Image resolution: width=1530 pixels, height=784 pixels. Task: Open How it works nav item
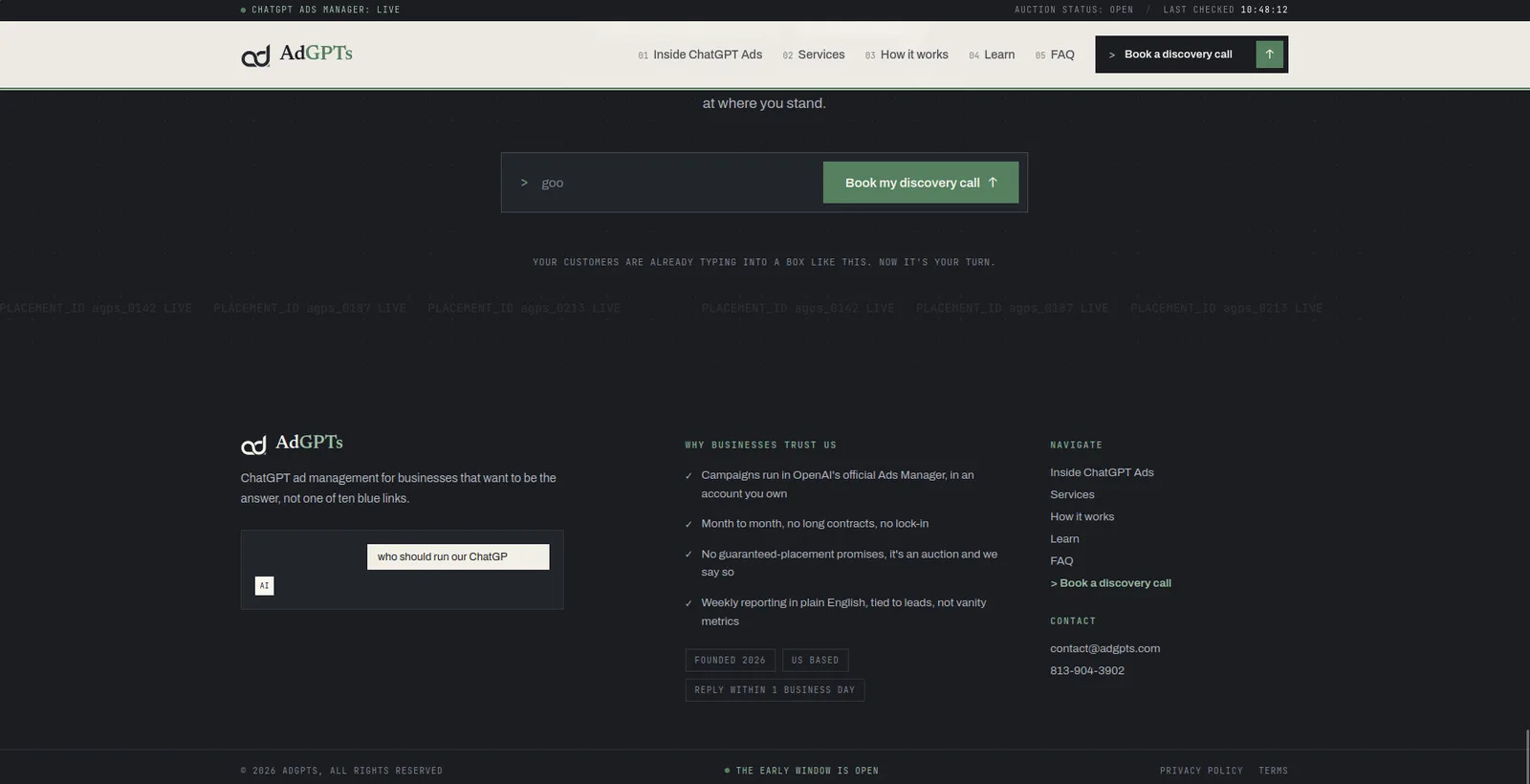click(x=907, y=54)
